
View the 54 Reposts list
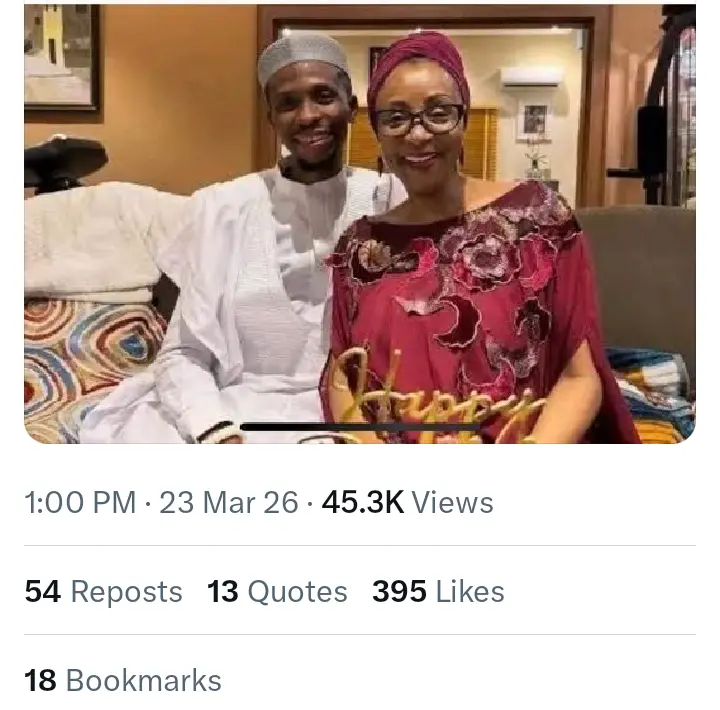[x=103, y=591]
